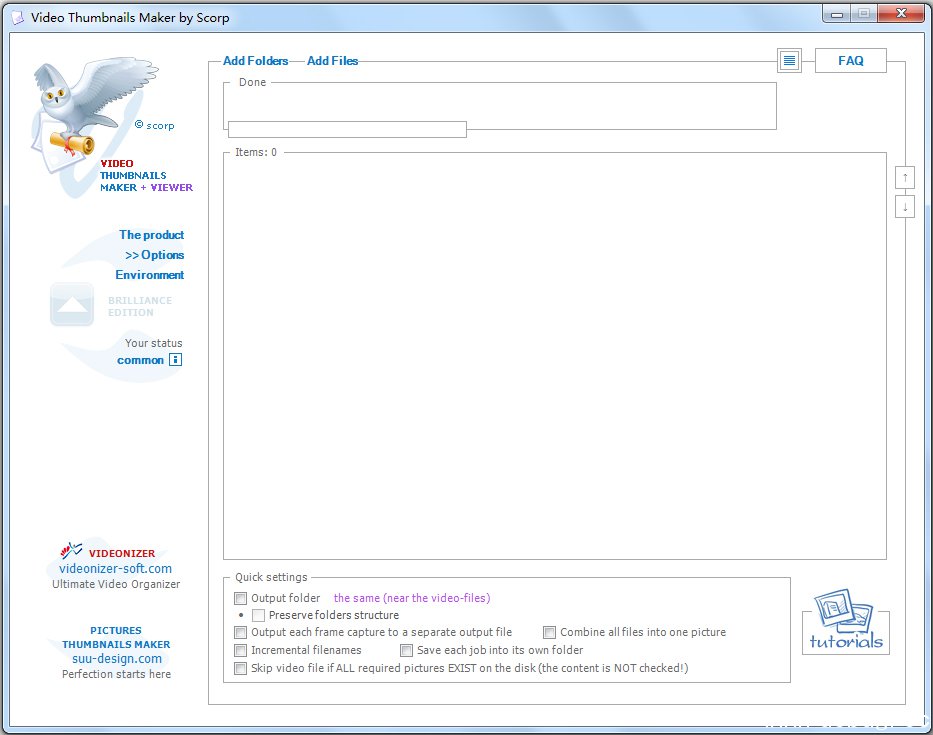
Task: Tick Save each job into its own folder
Action: coord(406,650)
